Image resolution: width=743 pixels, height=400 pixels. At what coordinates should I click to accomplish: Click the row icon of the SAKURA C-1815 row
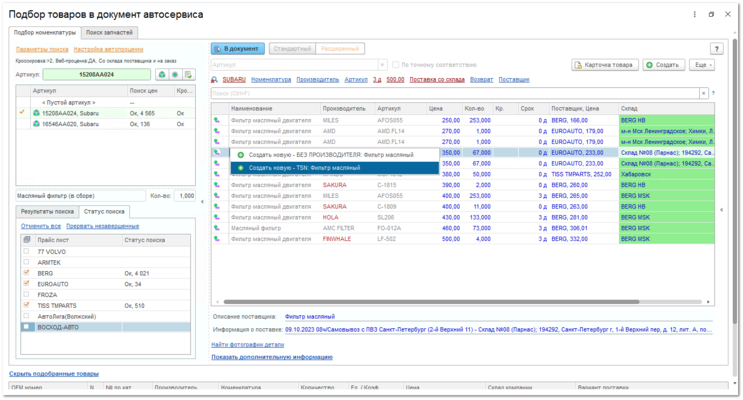coord(217,185)
